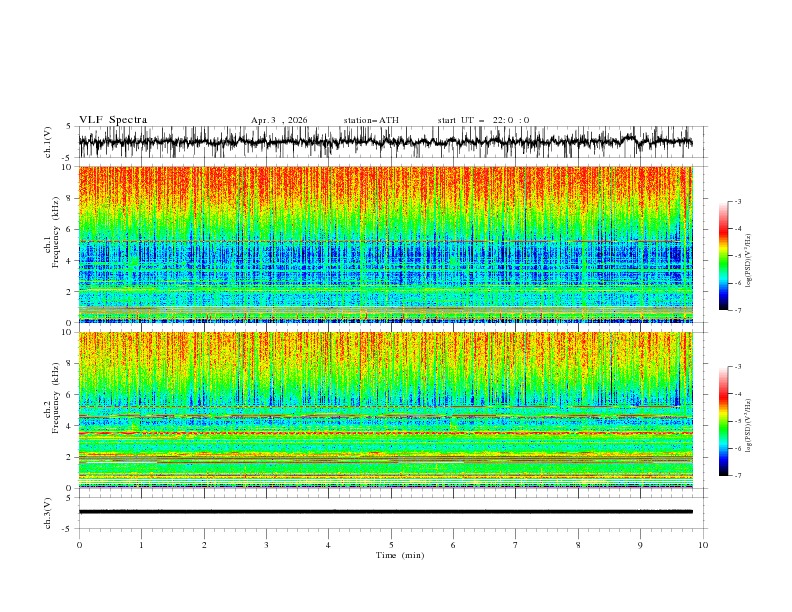Click the -5 tick on the lower colorbar
Image resolution: width=792 pixels, height=612 pixels.
coord(737,421)
